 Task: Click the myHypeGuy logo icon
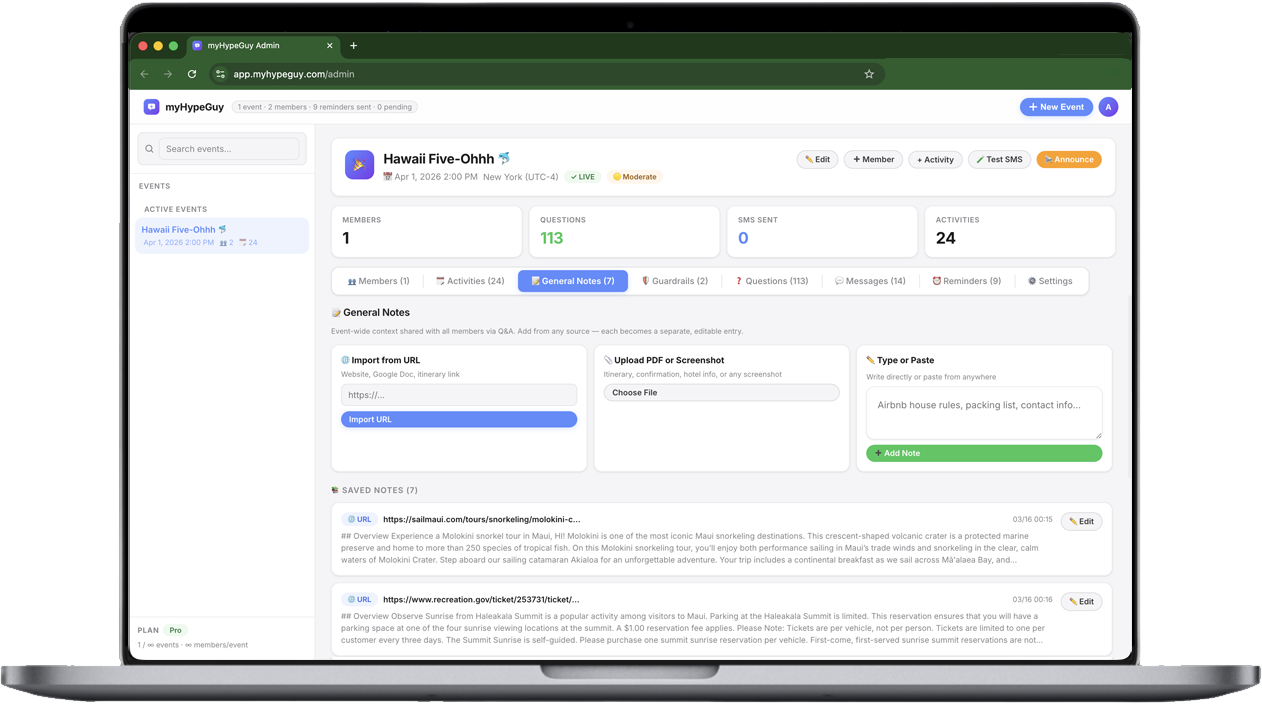(x=151, y=107)
